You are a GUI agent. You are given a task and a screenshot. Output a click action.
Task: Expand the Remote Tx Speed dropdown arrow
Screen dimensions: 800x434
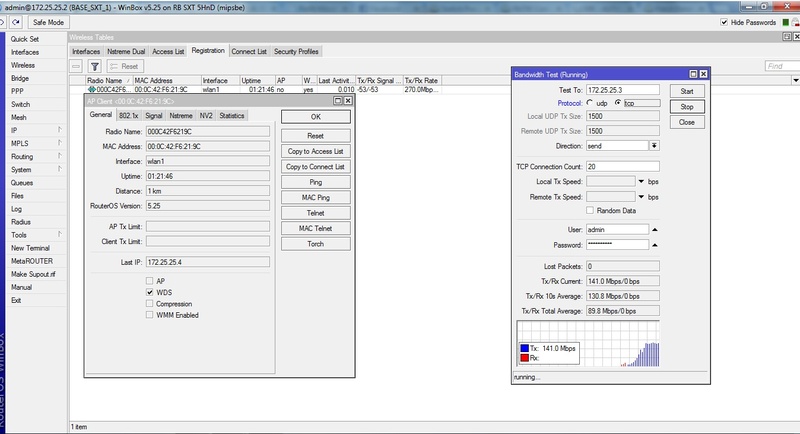[x=641, y=196]
